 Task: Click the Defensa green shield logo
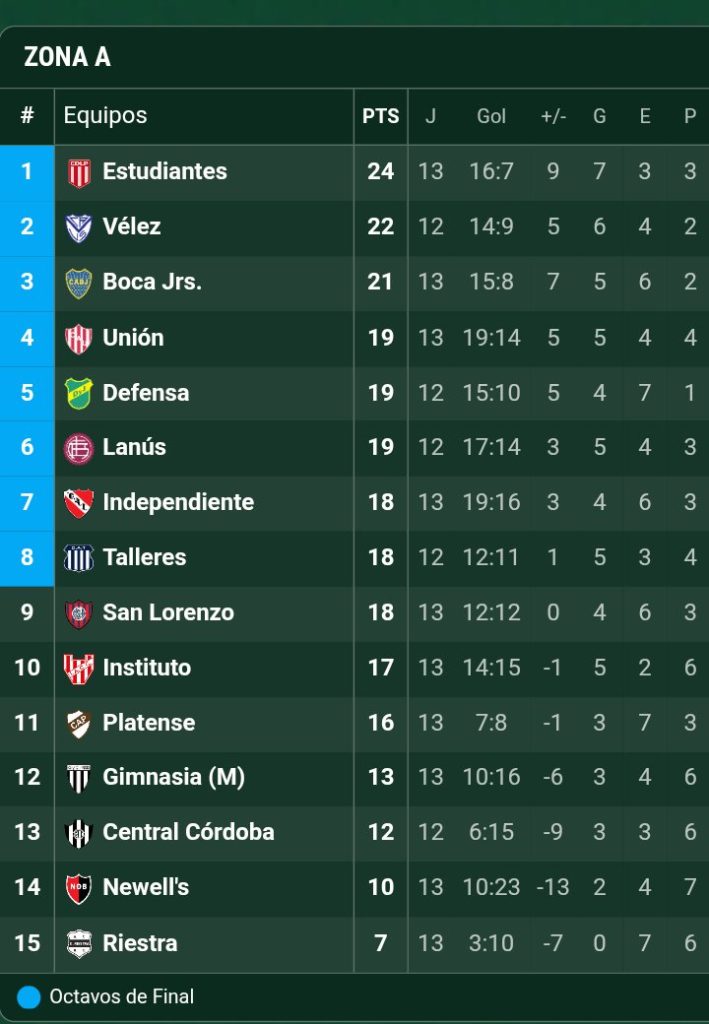pos(78,392)
